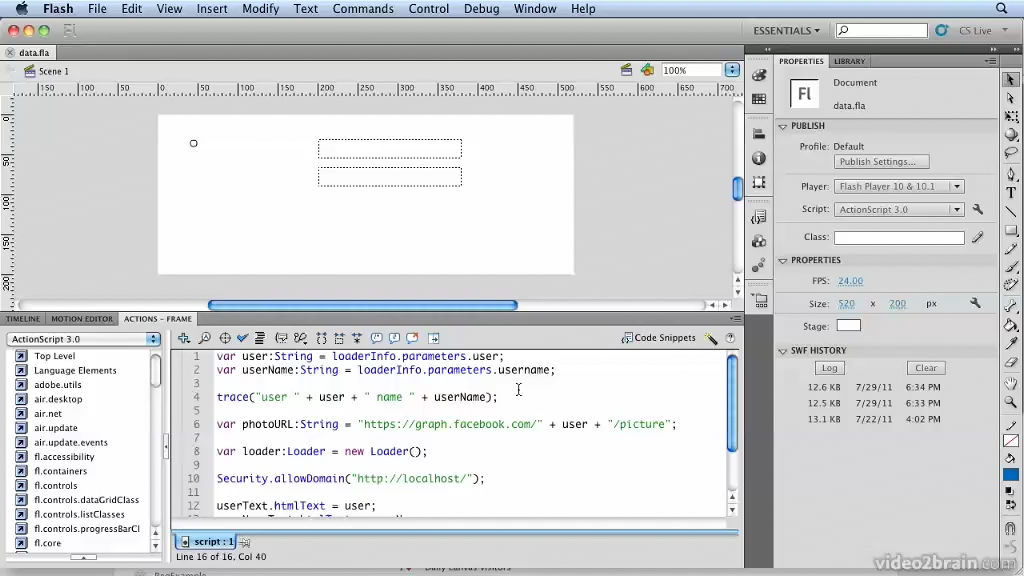1024x576 pixels.
Task: Open Actions panel help icon
Action: (730, 338)
